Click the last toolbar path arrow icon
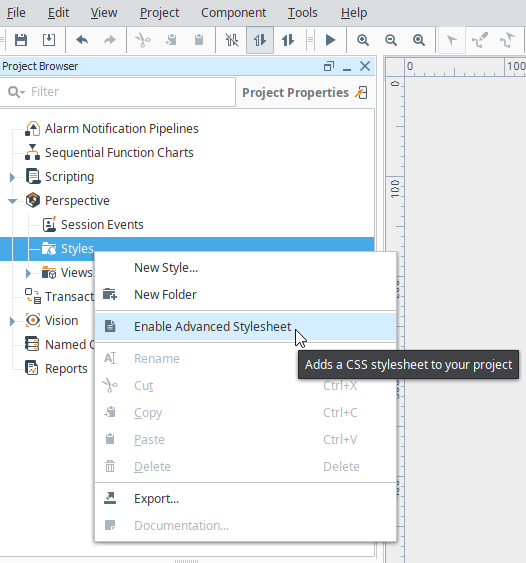Image resolution: width=526 pixels, height=563 pixels. (x=507, y=40)
